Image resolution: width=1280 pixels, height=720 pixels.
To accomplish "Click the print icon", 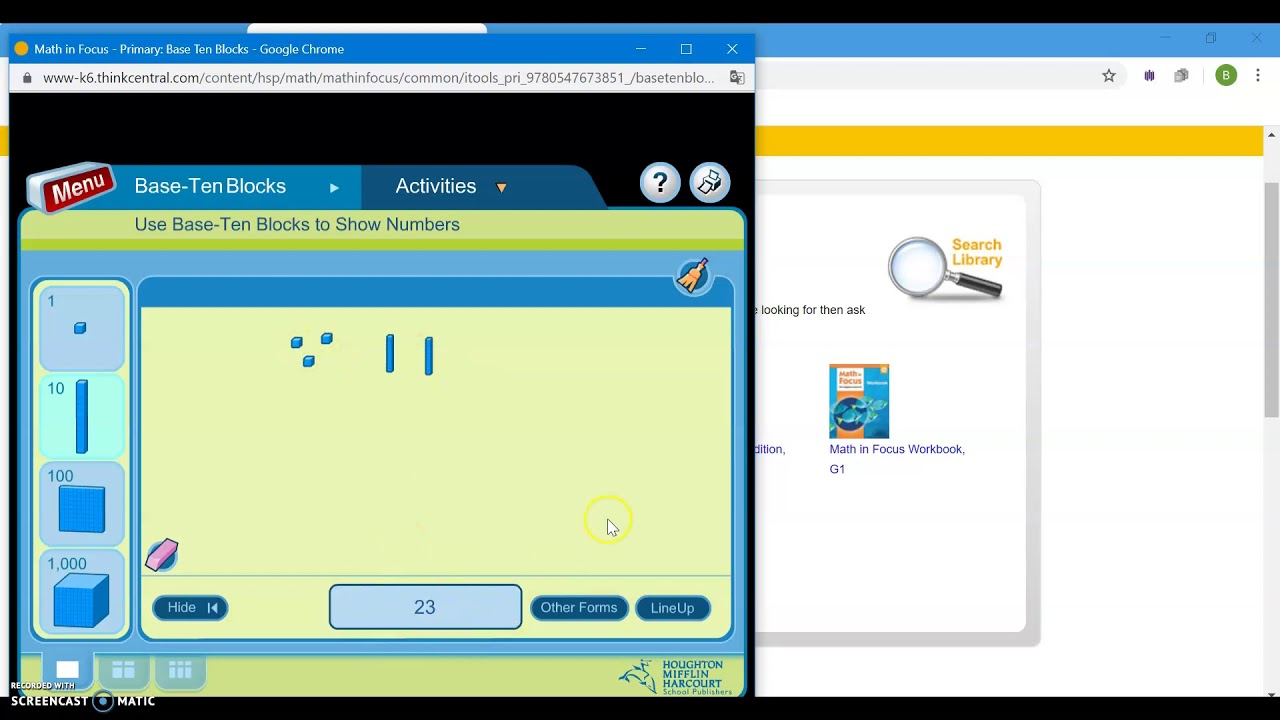I will (710, 183).
